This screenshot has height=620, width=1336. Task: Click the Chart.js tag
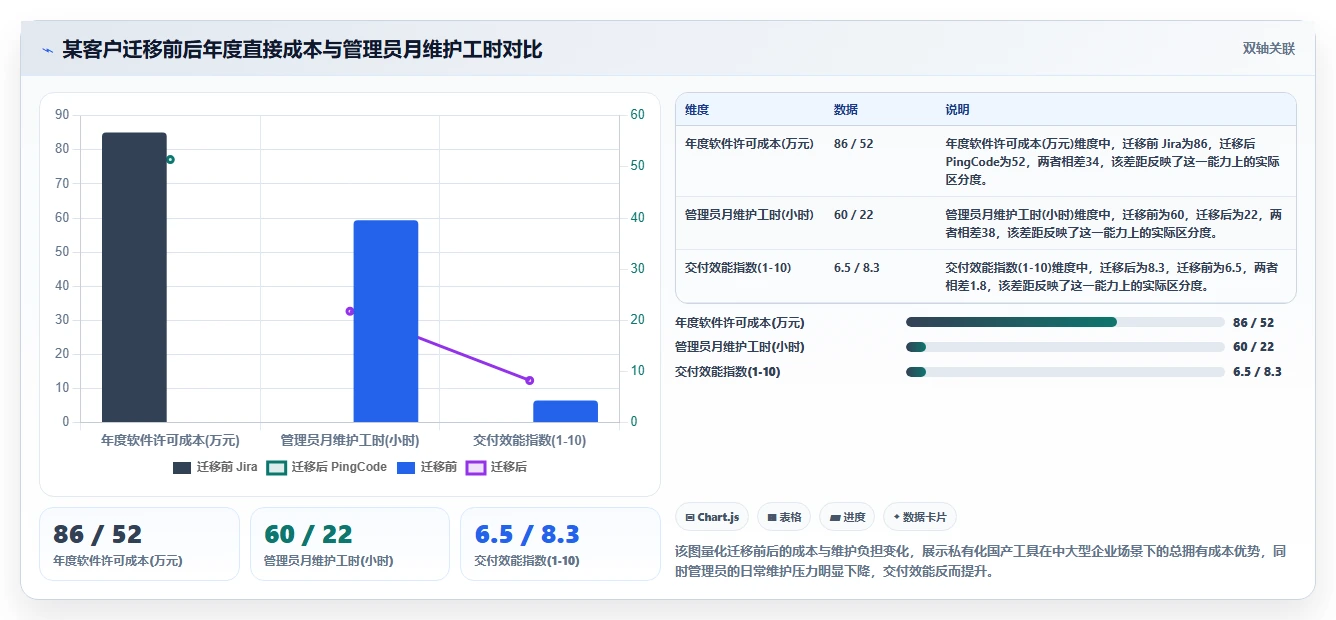pos(712,517)
